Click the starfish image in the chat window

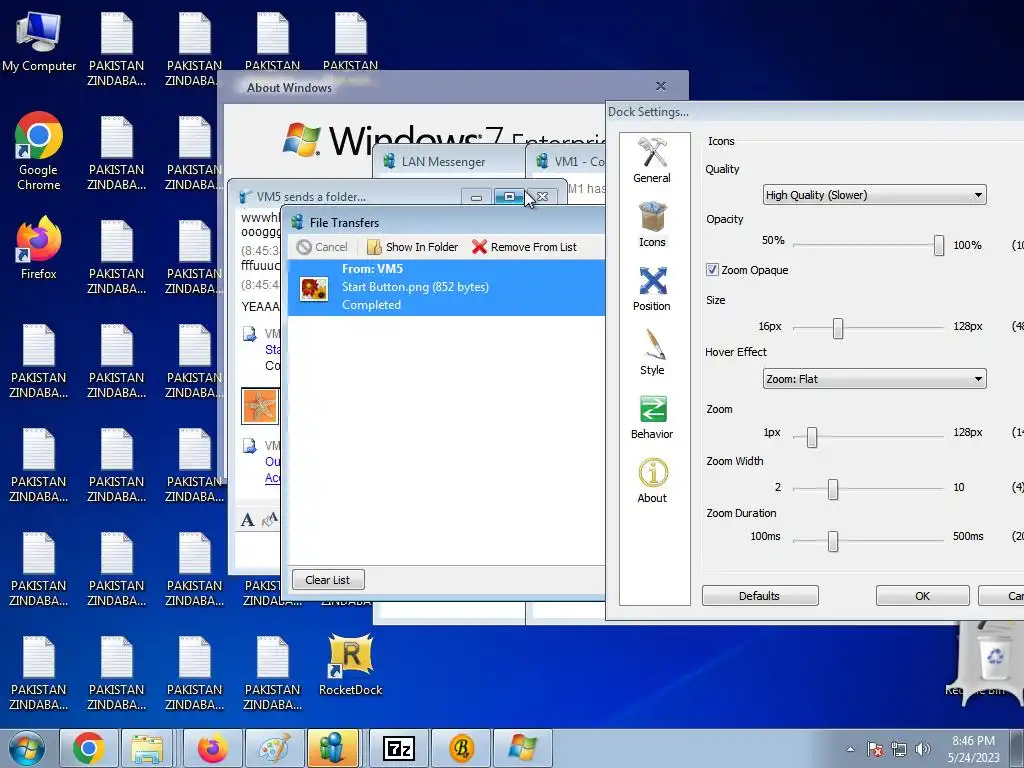(x=260, y=406)
